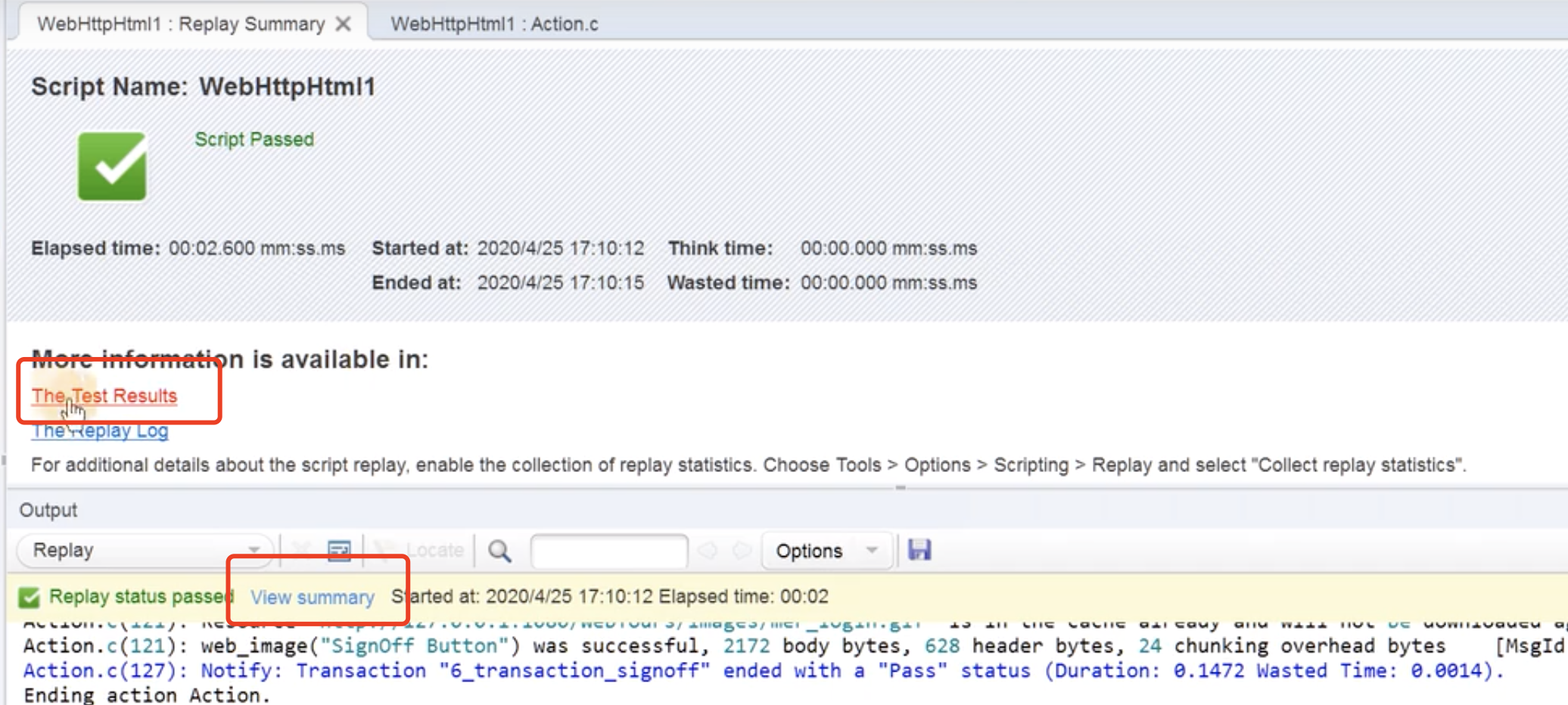This screenshot has width=1568, height=705.
Task: Click the Ended at 2020/4/25 17:10:15 value
Action: pyautogui.click(x=561, y=283)
